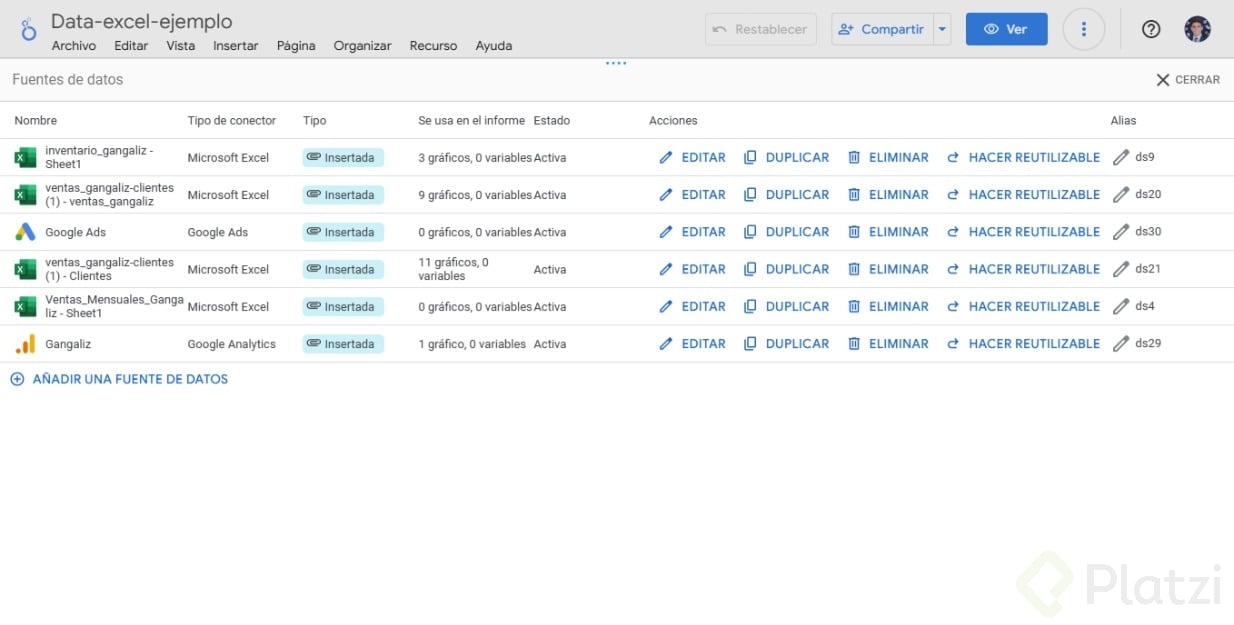Click the Insertada badge in Google Ads row
Image resolution: width=1234 pixels, height=625 pixels.
click(343, 232)
